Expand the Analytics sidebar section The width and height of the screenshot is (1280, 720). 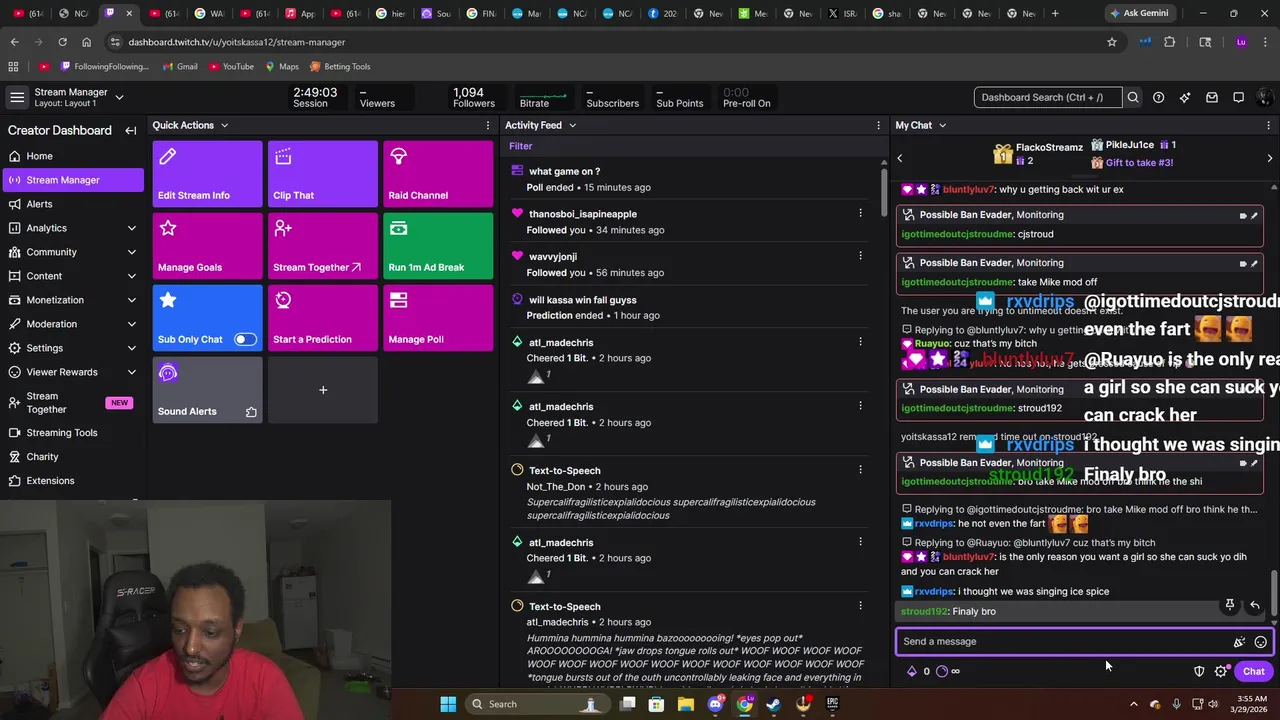[x=131, y=228]
